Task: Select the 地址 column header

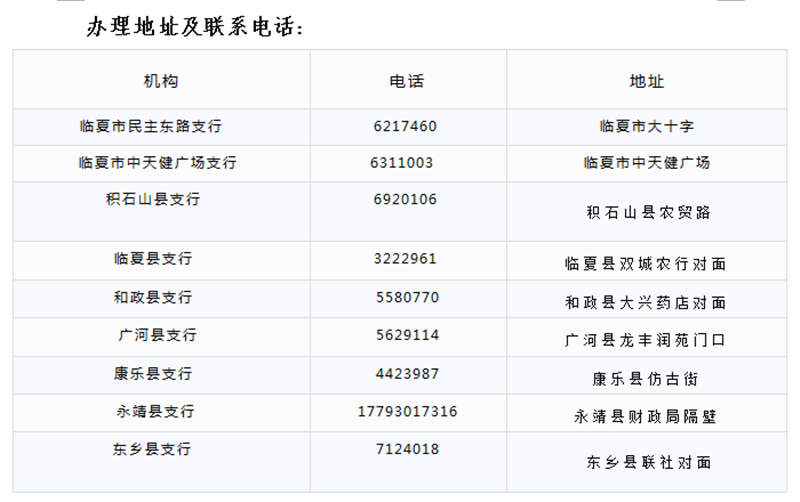Action: coord(646,81)
